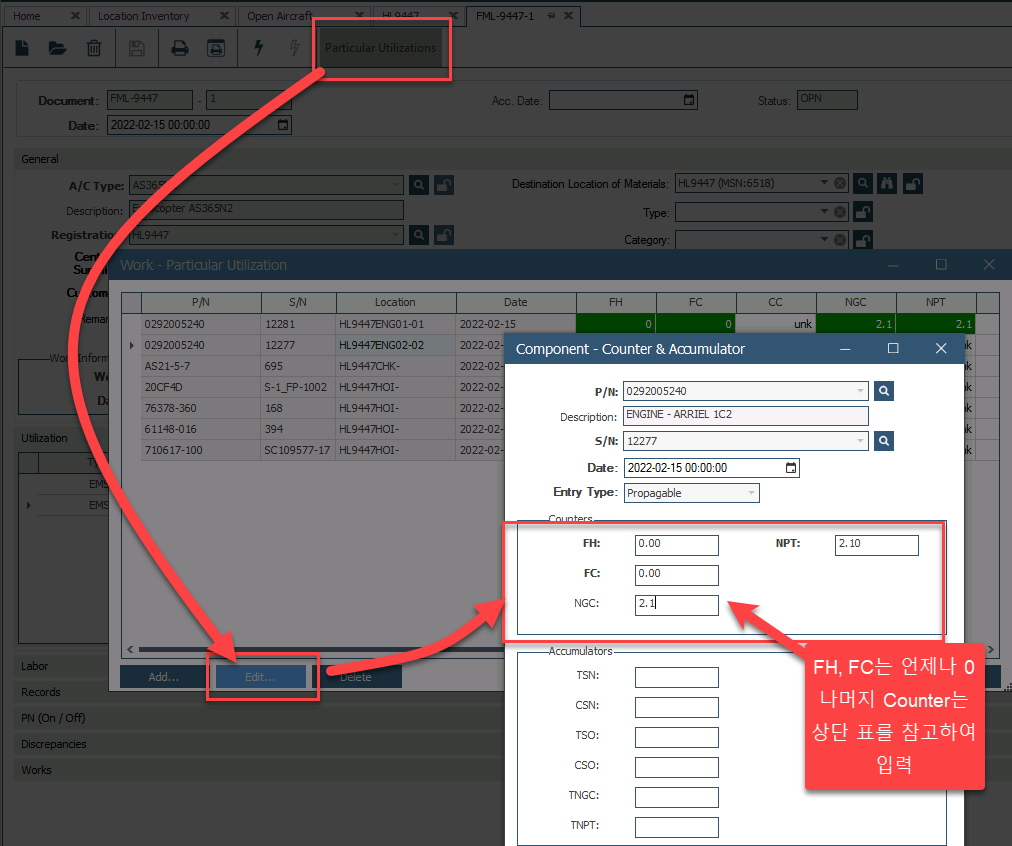
Task: Click the Open folder toolbar icon
Action: coord(57,48)
